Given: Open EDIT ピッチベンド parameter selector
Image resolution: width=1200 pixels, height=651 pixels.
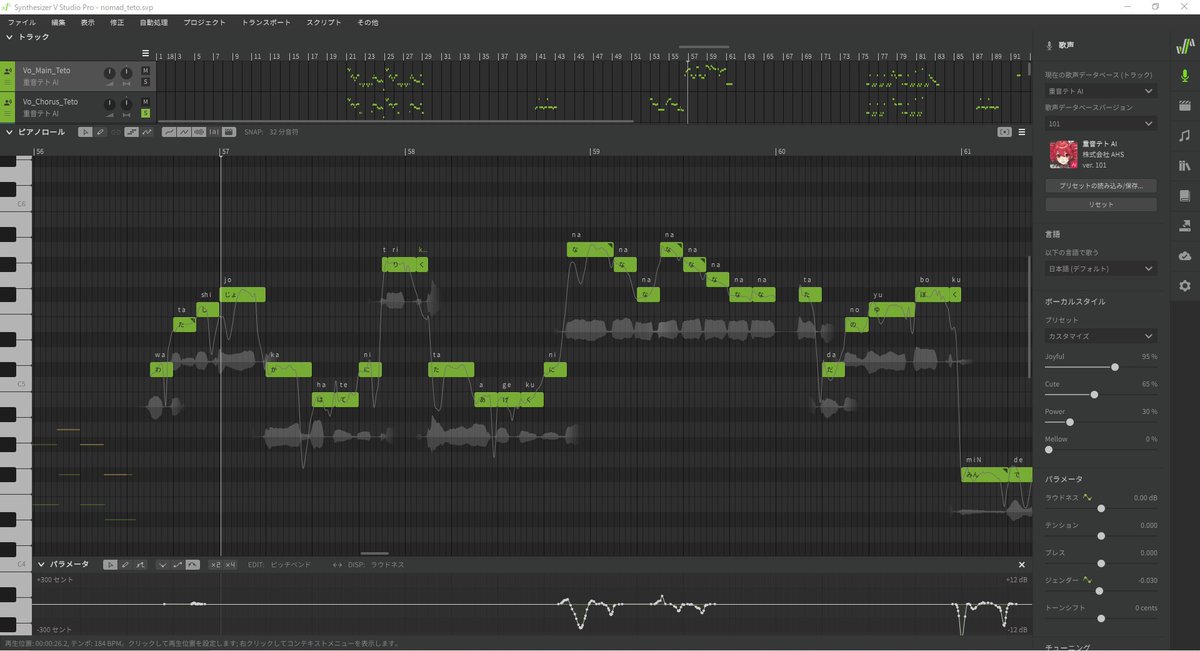Looking at the screenshot, I should pyautogui.click(x=280, y=565).
